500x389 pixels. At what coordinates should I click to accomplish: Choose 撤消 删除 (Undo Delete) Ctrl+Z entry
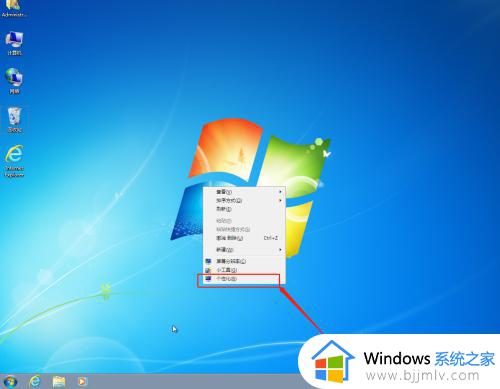click(x=244, y=238)
